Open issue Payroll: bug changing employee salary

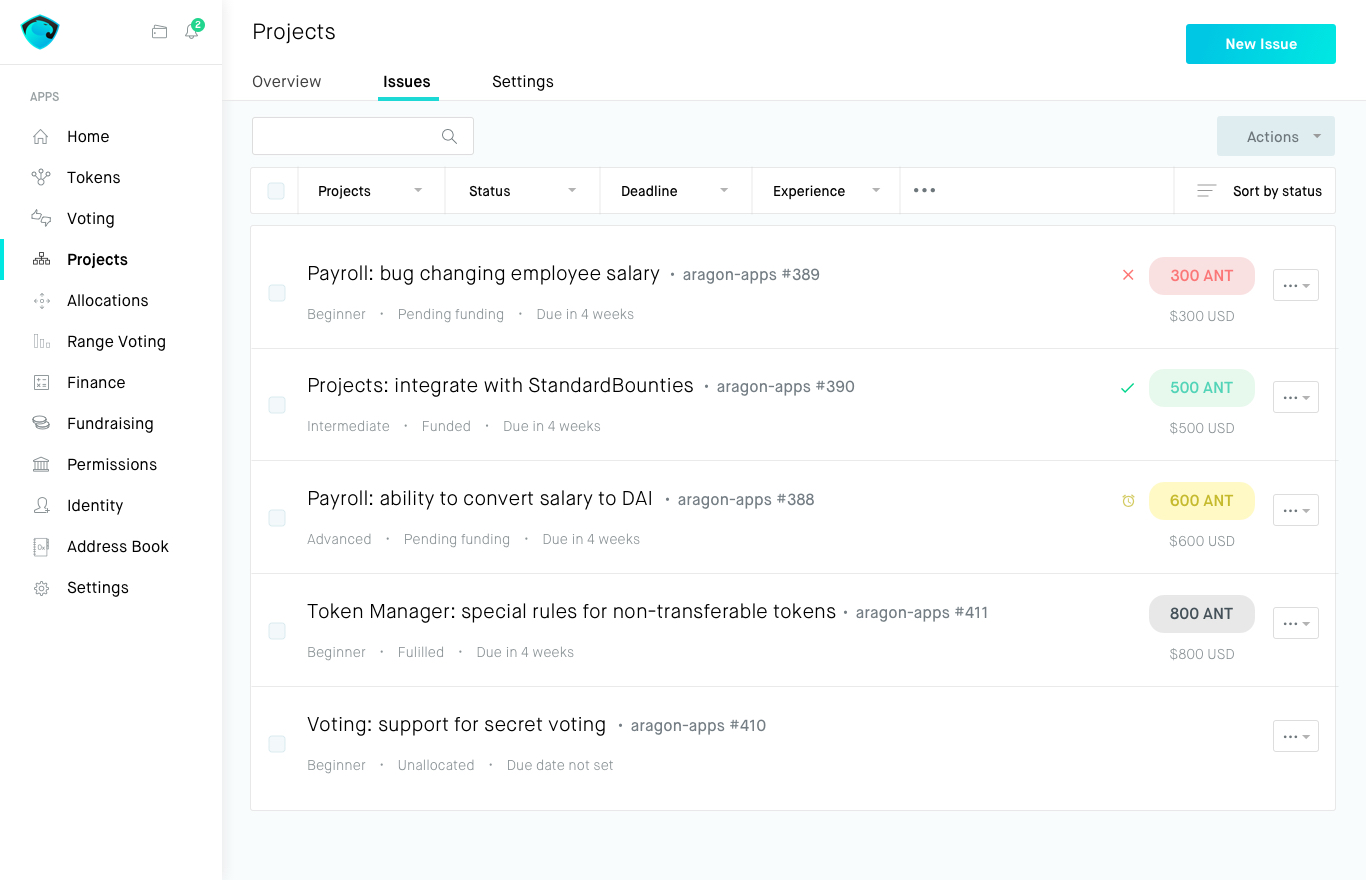pyautogui.click(x=483, y=274)
